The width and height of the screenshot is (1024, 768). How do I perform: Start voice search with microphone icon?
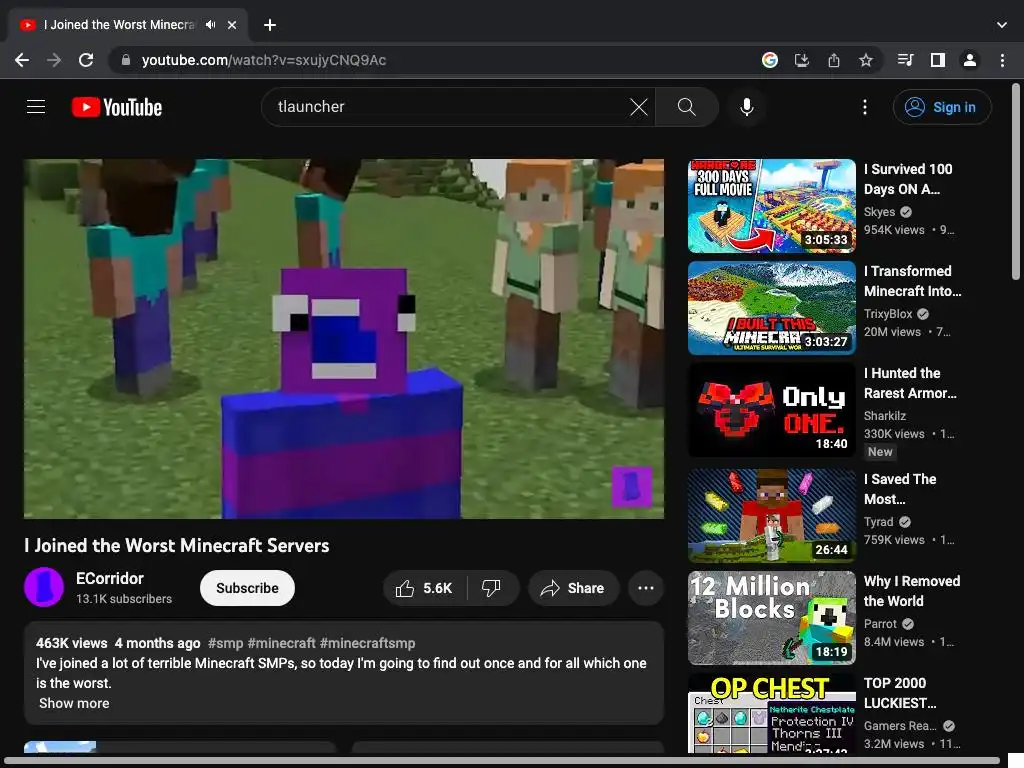746,107
